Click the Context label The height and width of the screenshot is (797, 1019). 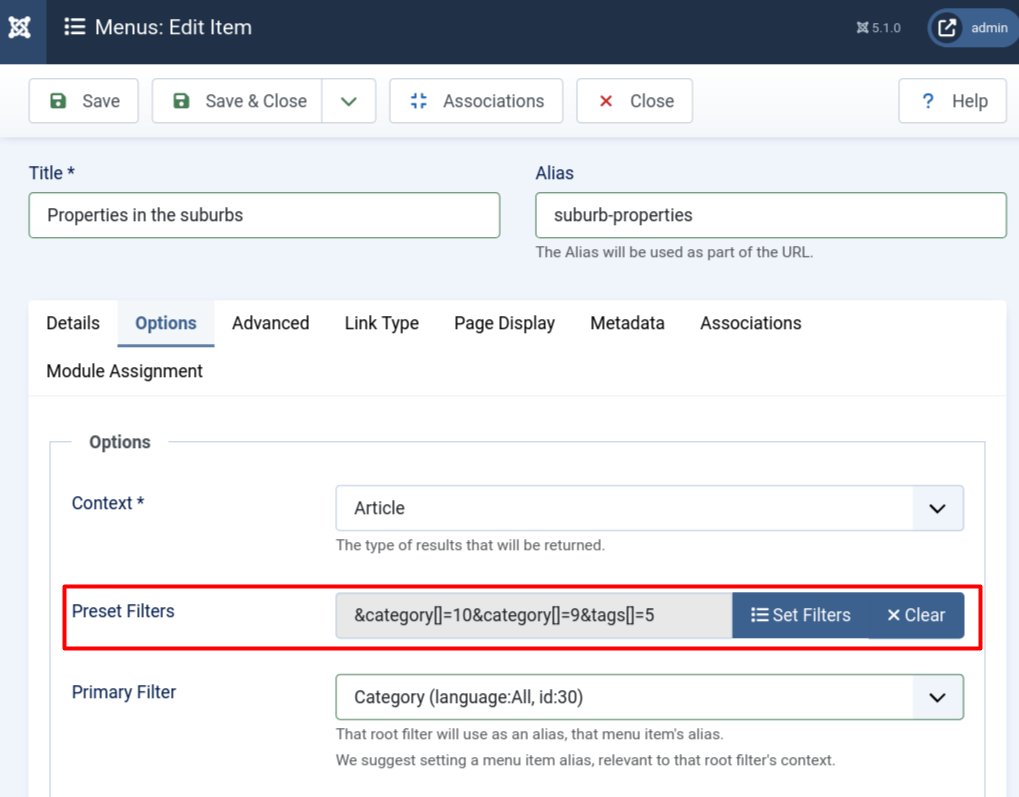point(108,503)
